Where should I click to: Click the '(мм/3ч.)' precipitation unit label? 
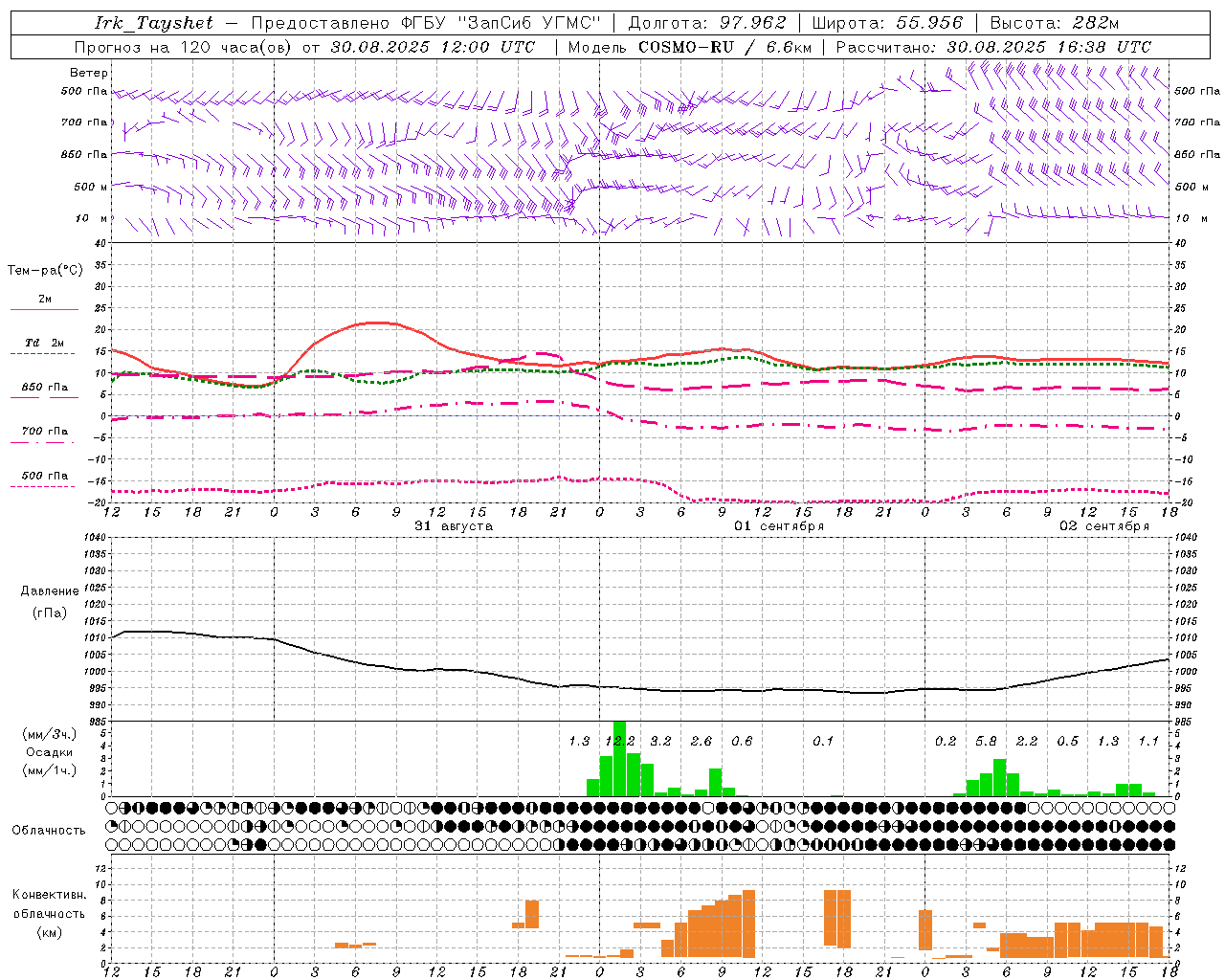(50, 734)
